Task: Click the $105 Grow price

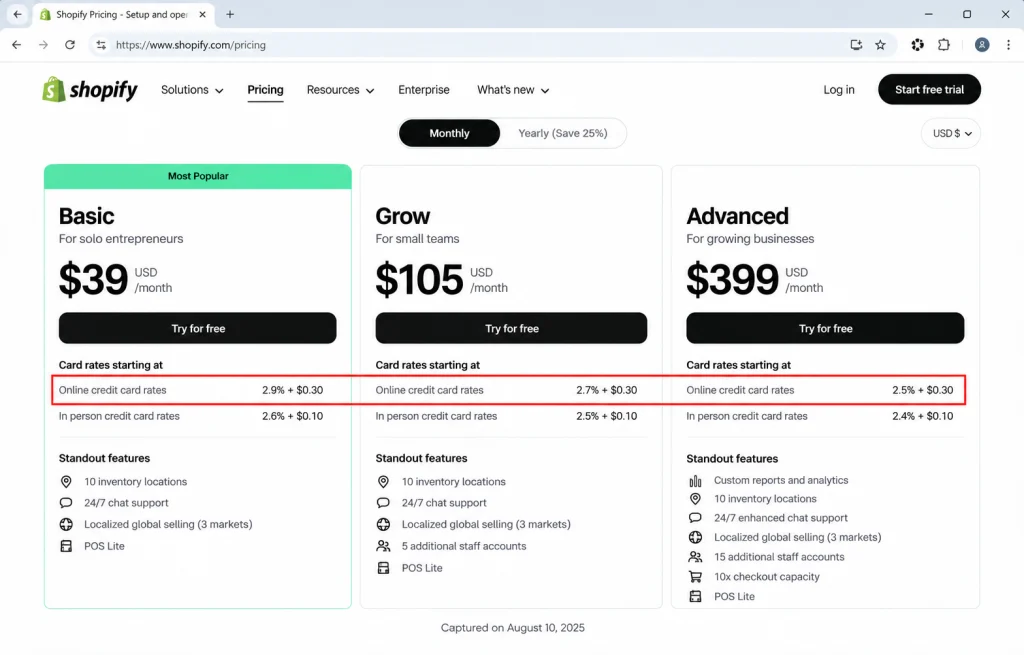Action: coord(419,280)
